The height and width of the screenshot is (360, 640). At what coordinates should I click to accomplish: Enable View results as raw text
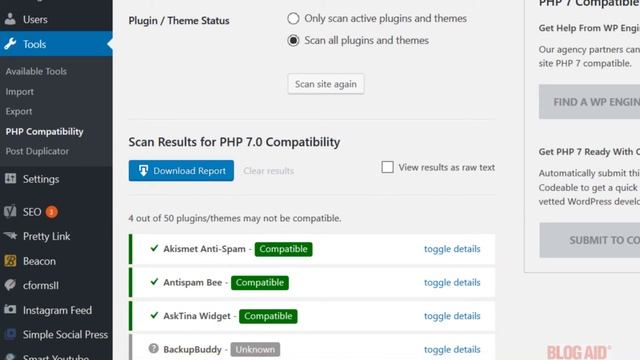click(387, 167)
